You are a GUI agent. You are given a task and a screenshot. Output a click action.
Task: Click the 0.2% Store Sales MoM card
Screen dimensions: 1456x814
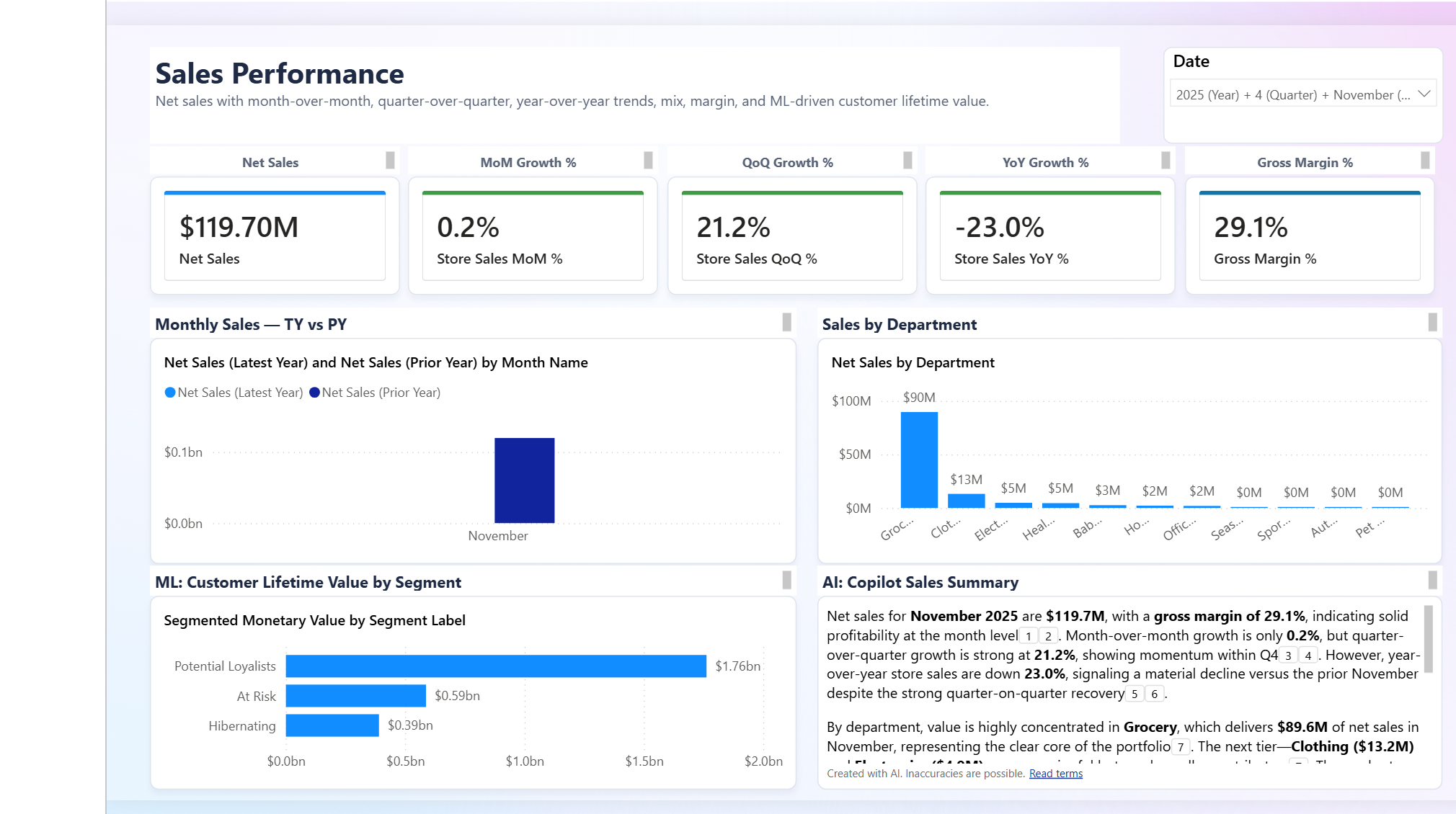tap(533, 236)
